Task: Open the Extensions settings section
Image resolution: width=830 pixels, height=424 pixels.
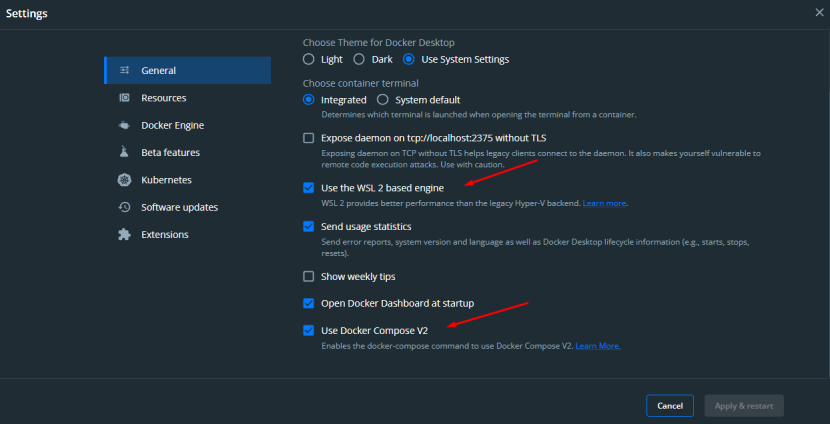Action: (x=187, y=234)
